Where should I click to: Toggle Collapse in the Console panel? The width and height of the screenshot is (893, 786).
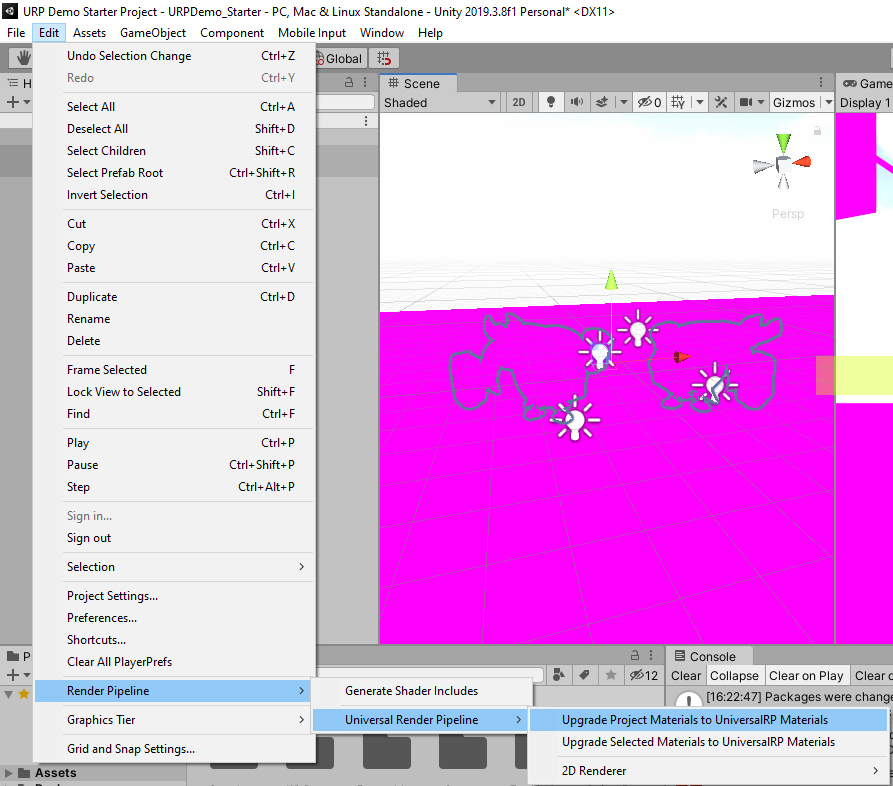click(x=734, y=676)
